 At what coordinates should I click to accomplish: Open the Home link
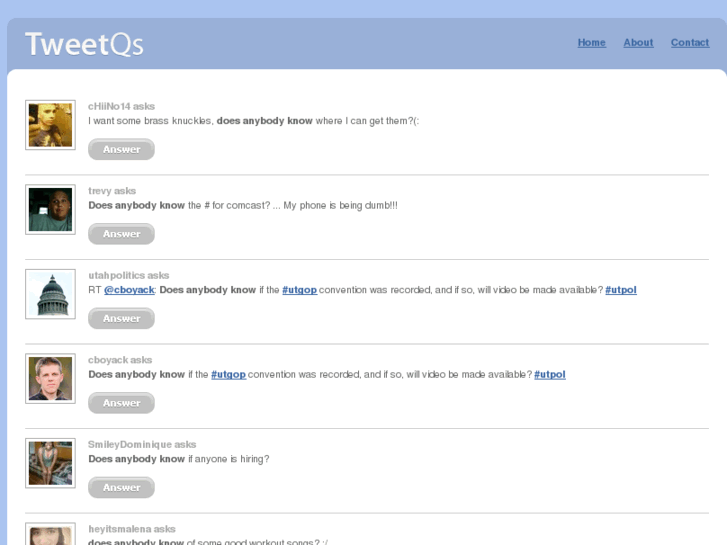[x=591, y=43]
